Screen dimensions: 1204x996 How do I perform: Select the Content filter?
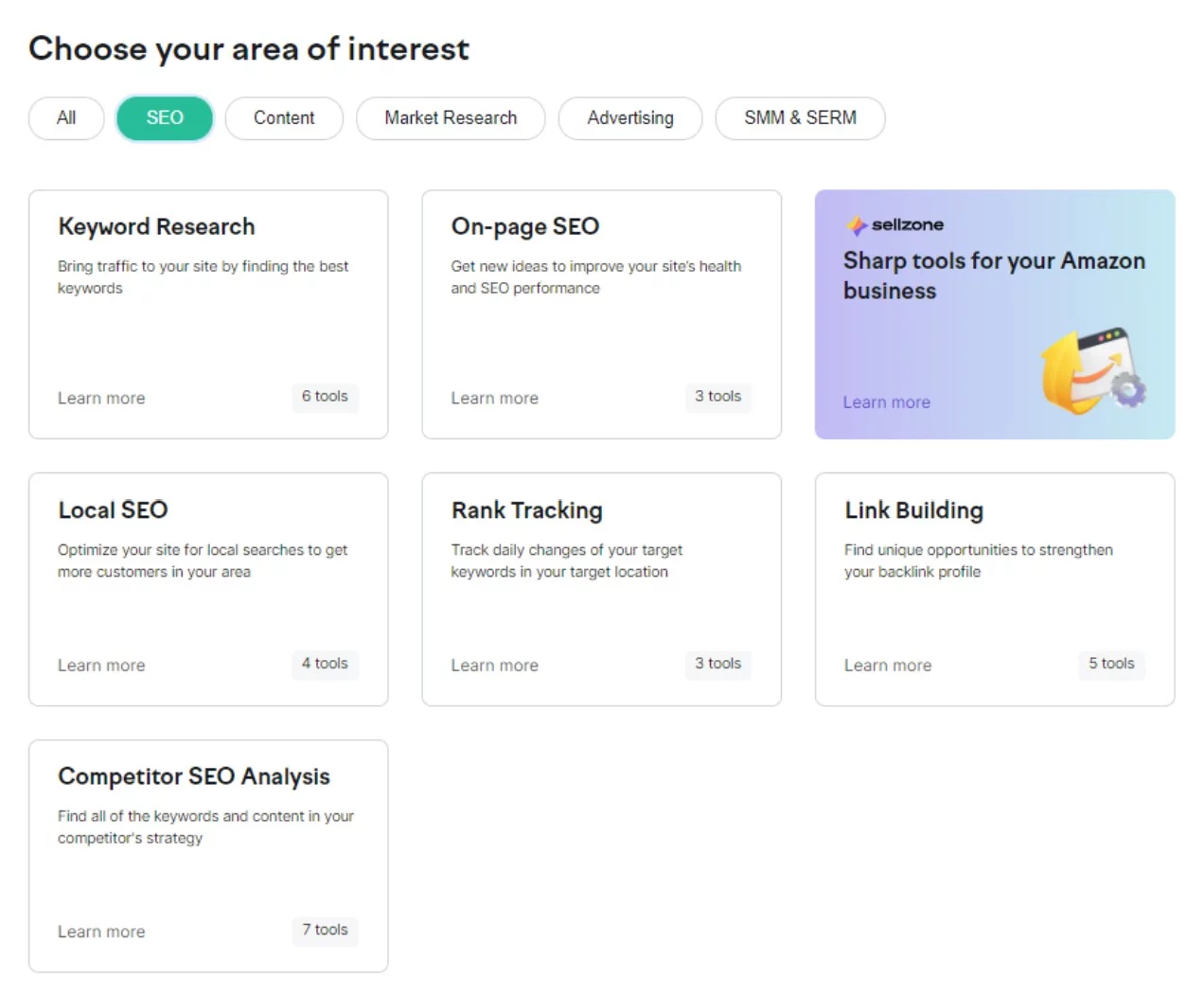pyautogui.click(x=284, y=117)
